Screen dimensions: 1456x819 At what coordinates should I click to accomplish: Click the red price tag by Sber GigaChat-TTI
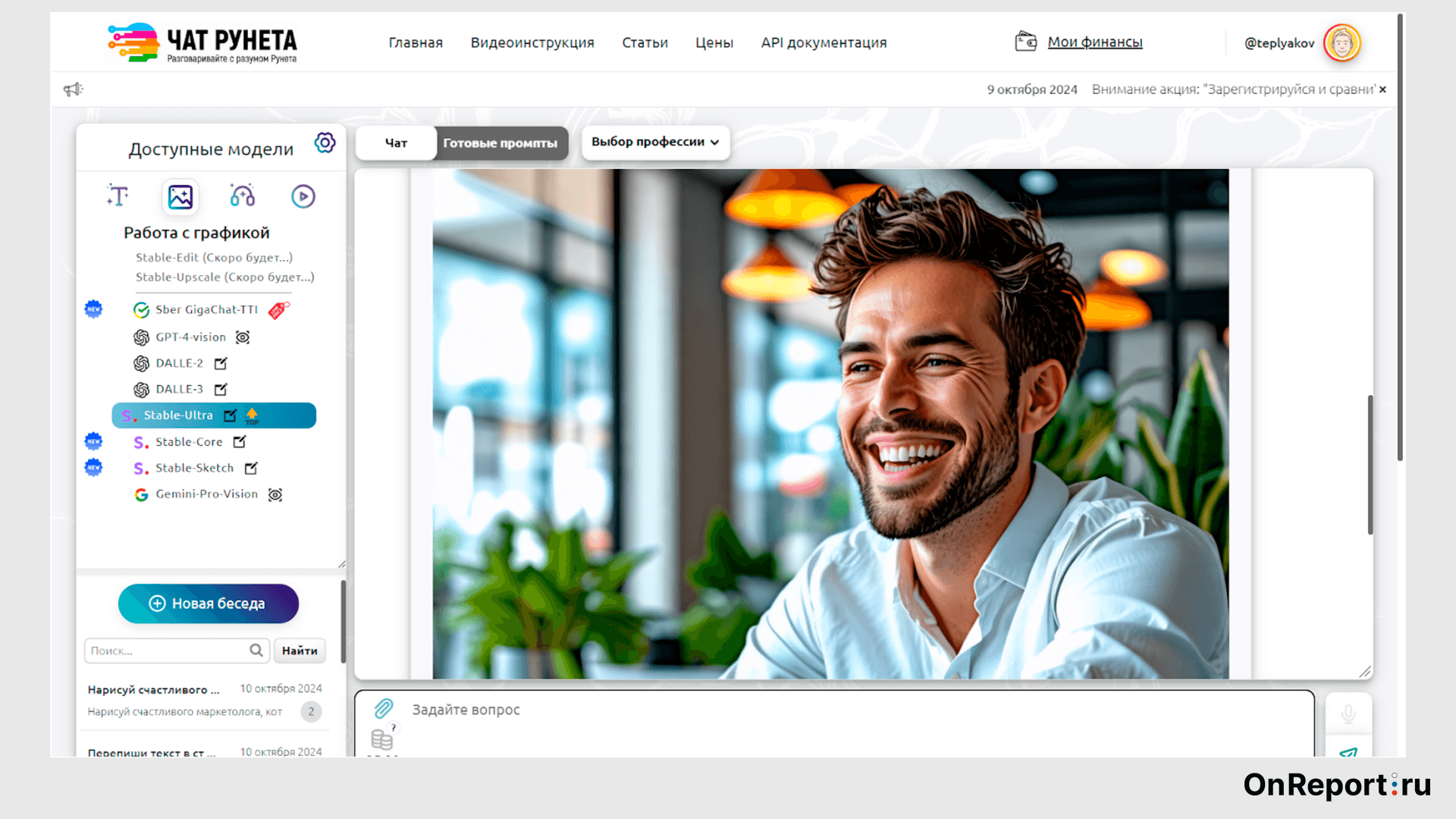[x=279, y=309]
